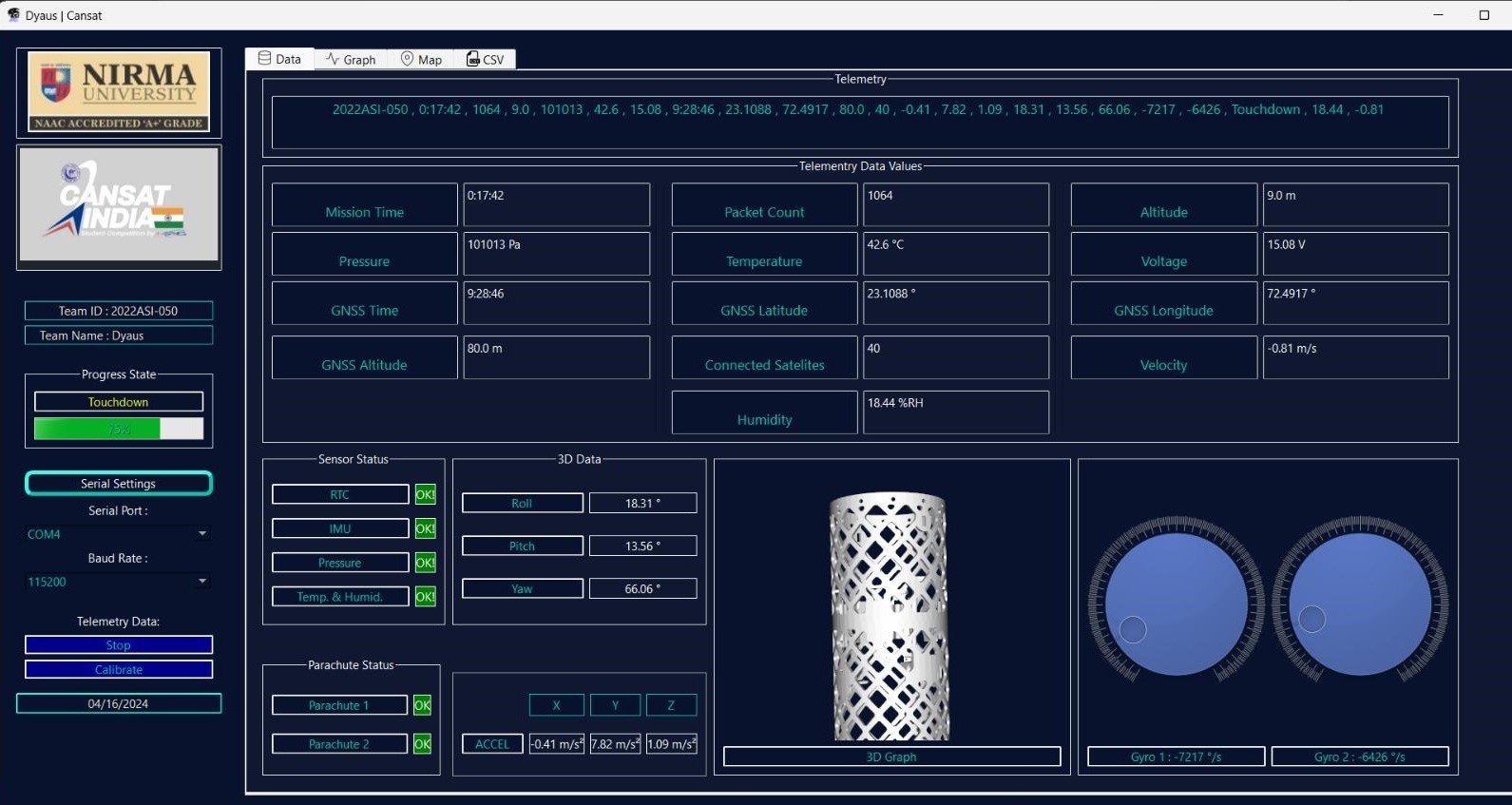Image resolution: width=1512 pixels, height=805 pixels.
Task: Click the Pressure value 101013 Pa
Action: pos(557,254)
